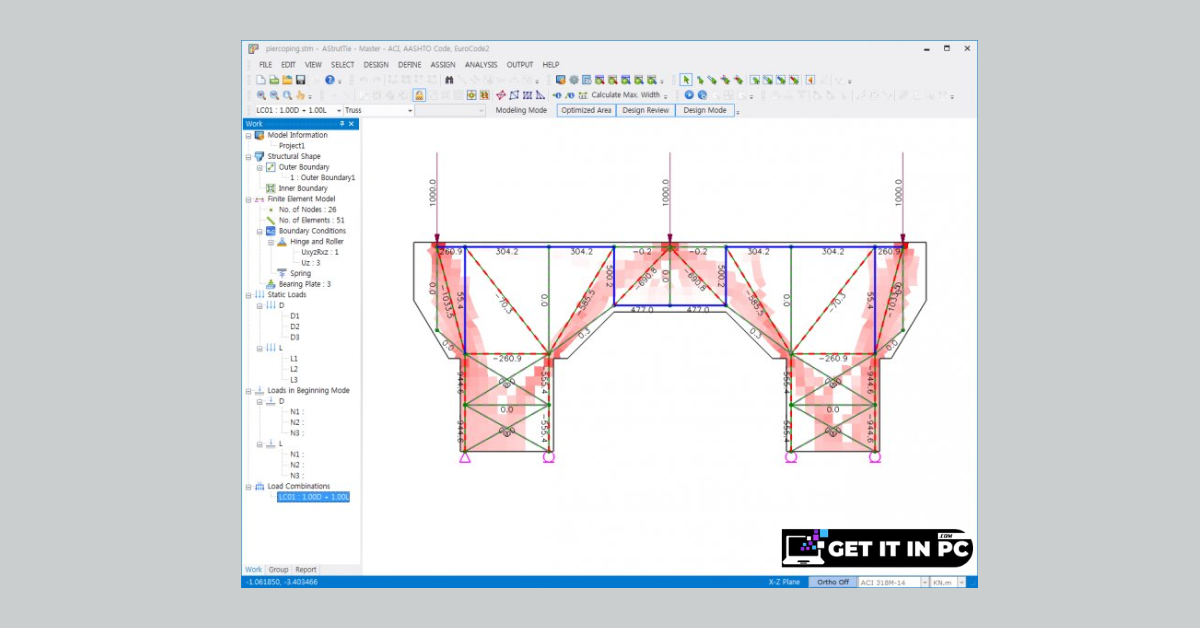Open the DESIGN menu
Screen dimensions: 1200x628
pos(376,64)
